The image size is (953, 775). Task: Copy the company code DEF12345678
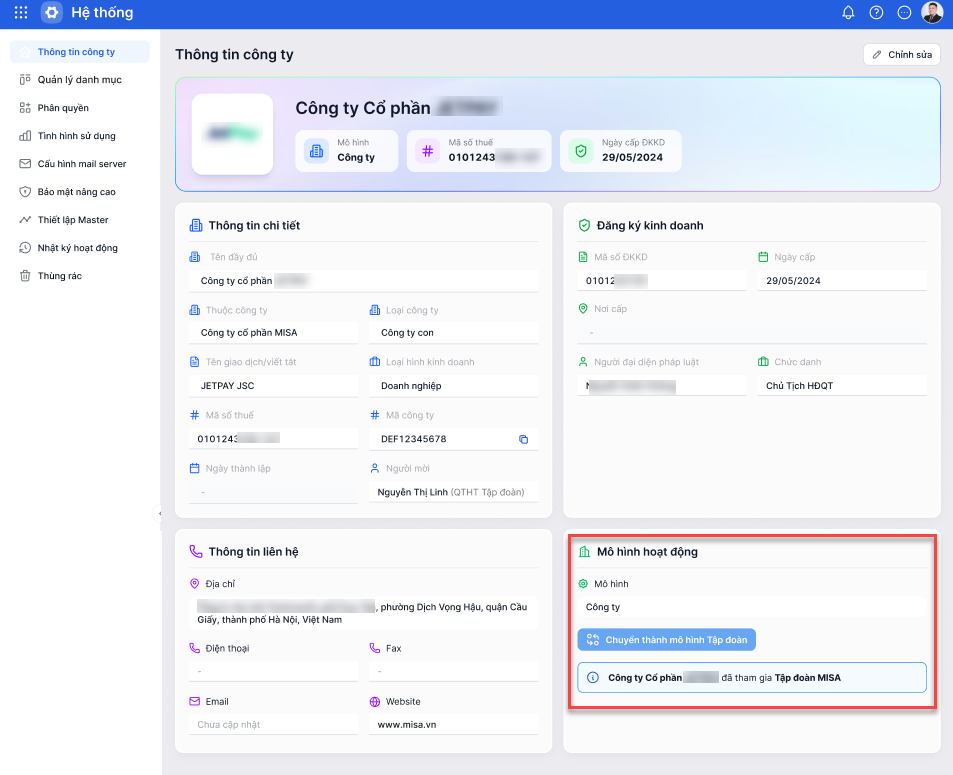(x=523, y=439)
